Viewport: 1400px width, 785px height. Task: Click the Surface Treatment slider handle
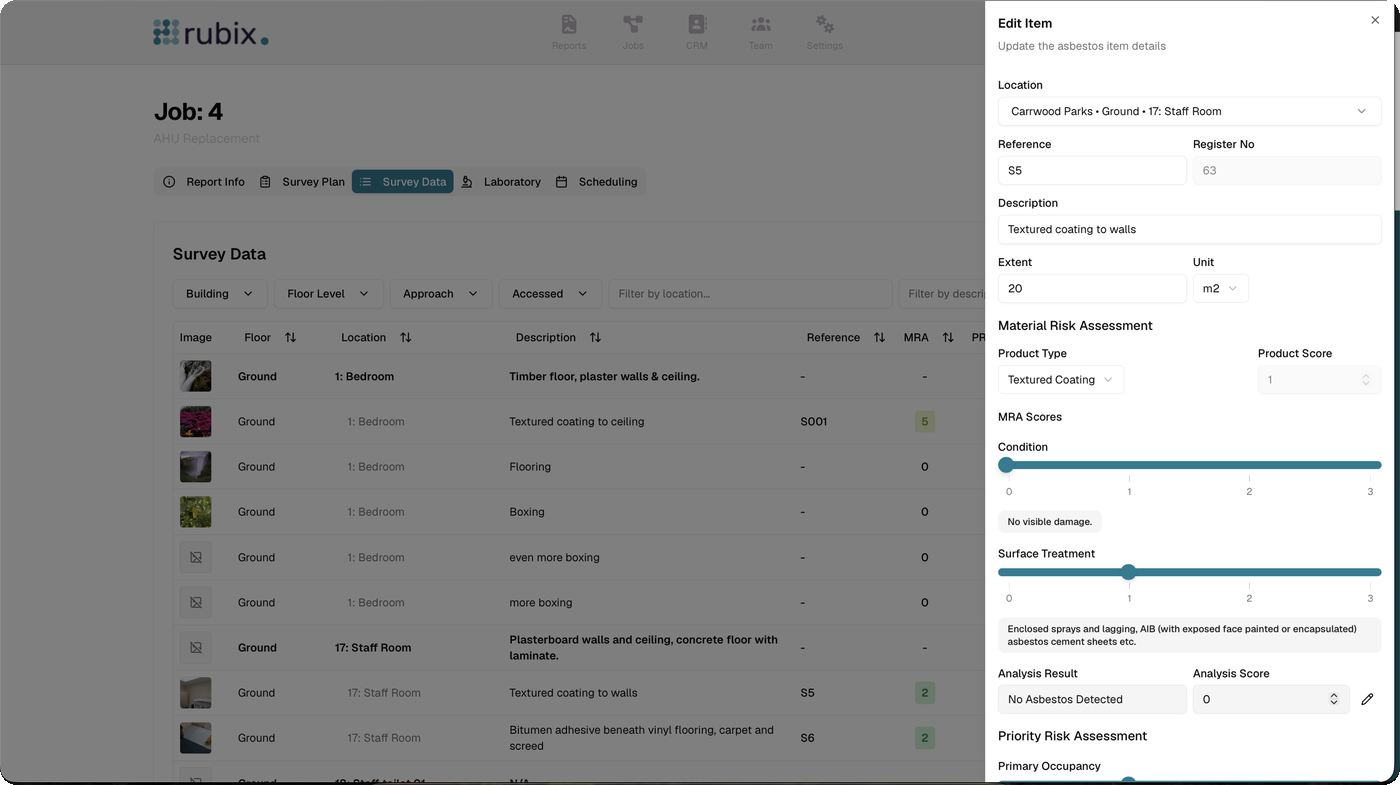pos(1128,572)
